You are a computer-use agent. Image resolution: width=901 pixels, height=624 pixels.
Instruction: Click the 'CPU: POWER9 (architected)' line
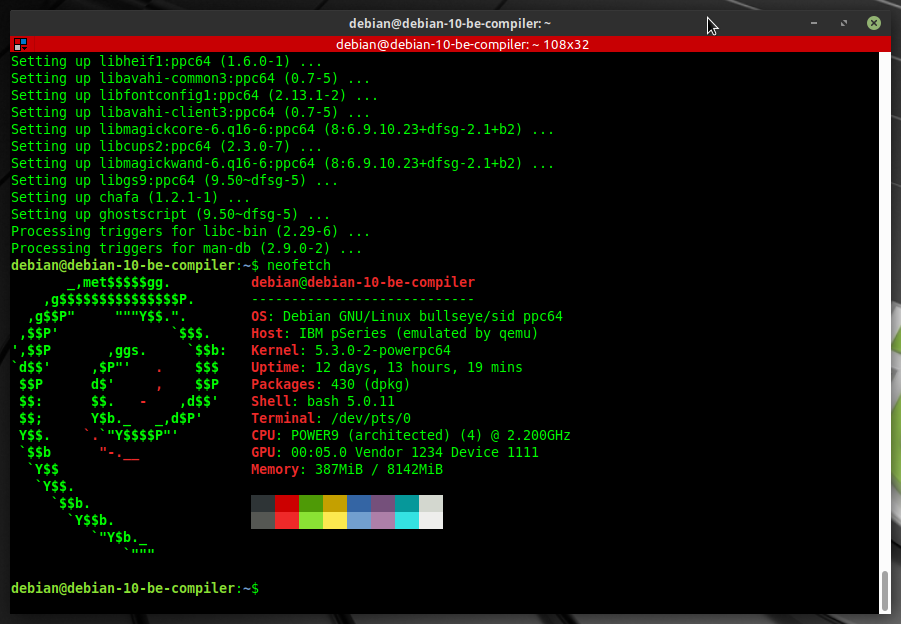[x=411, y=435]
